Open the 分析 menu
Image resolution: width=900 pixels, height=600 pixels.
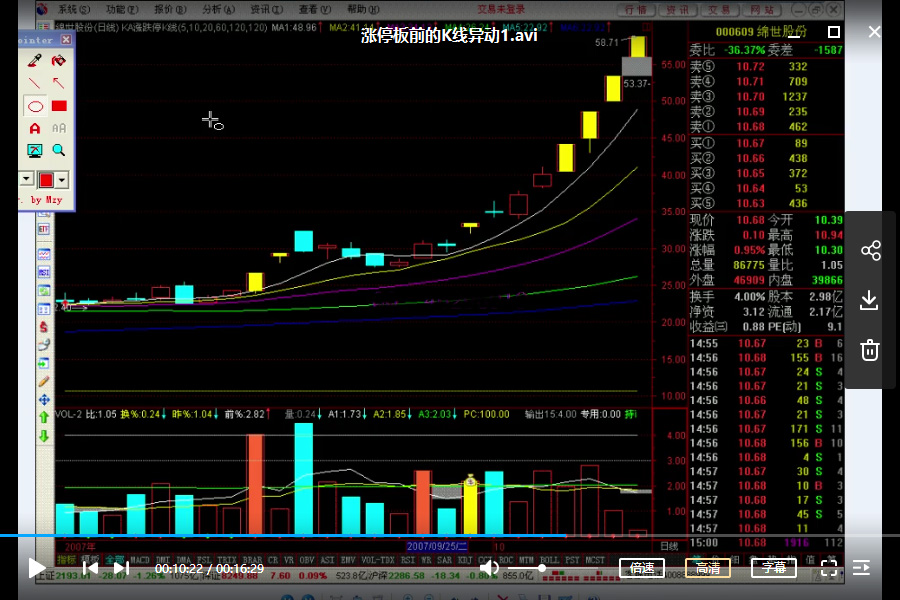218,9
